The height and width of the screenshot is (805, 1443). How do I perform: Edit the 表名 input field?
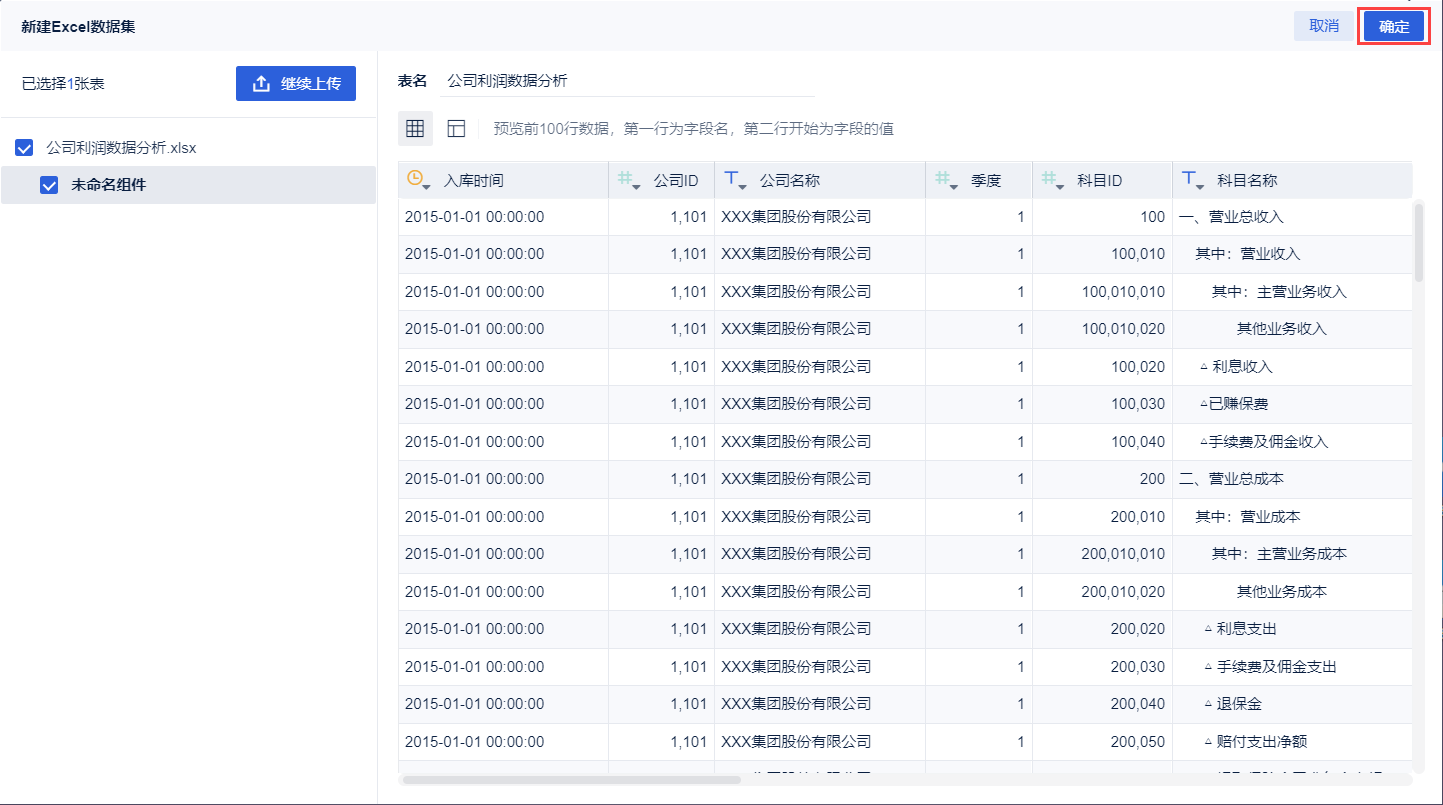pos(627,81)
